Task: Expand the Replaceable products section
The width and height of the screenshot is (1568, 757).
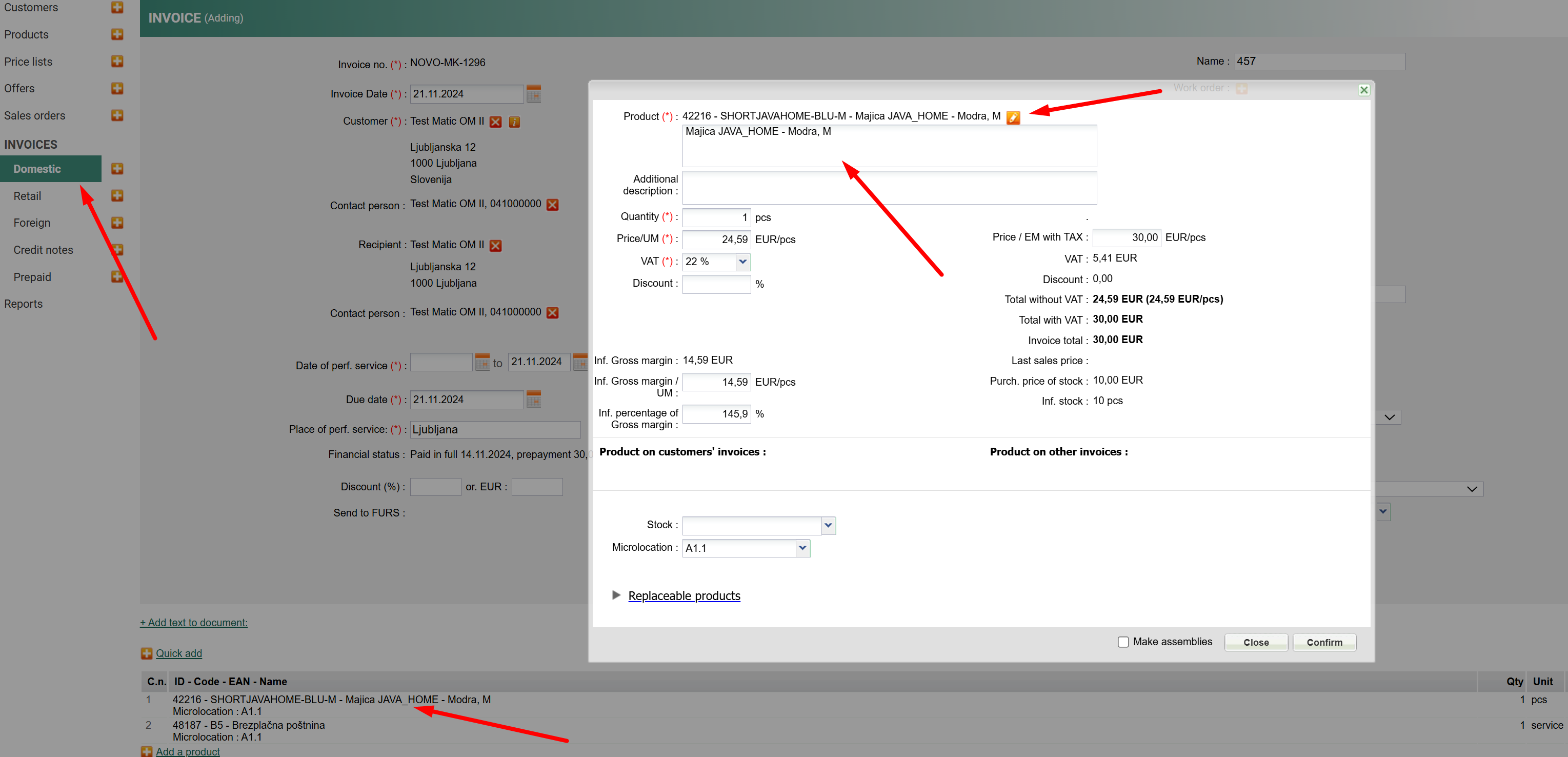Action: click(684, 595)
